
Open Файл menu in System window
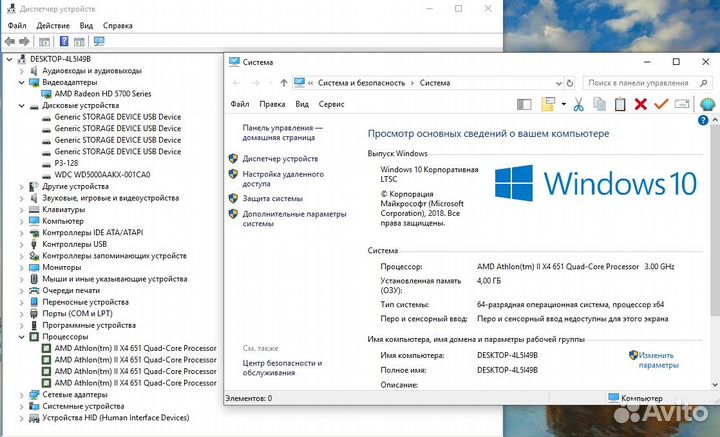pos(240,104)
